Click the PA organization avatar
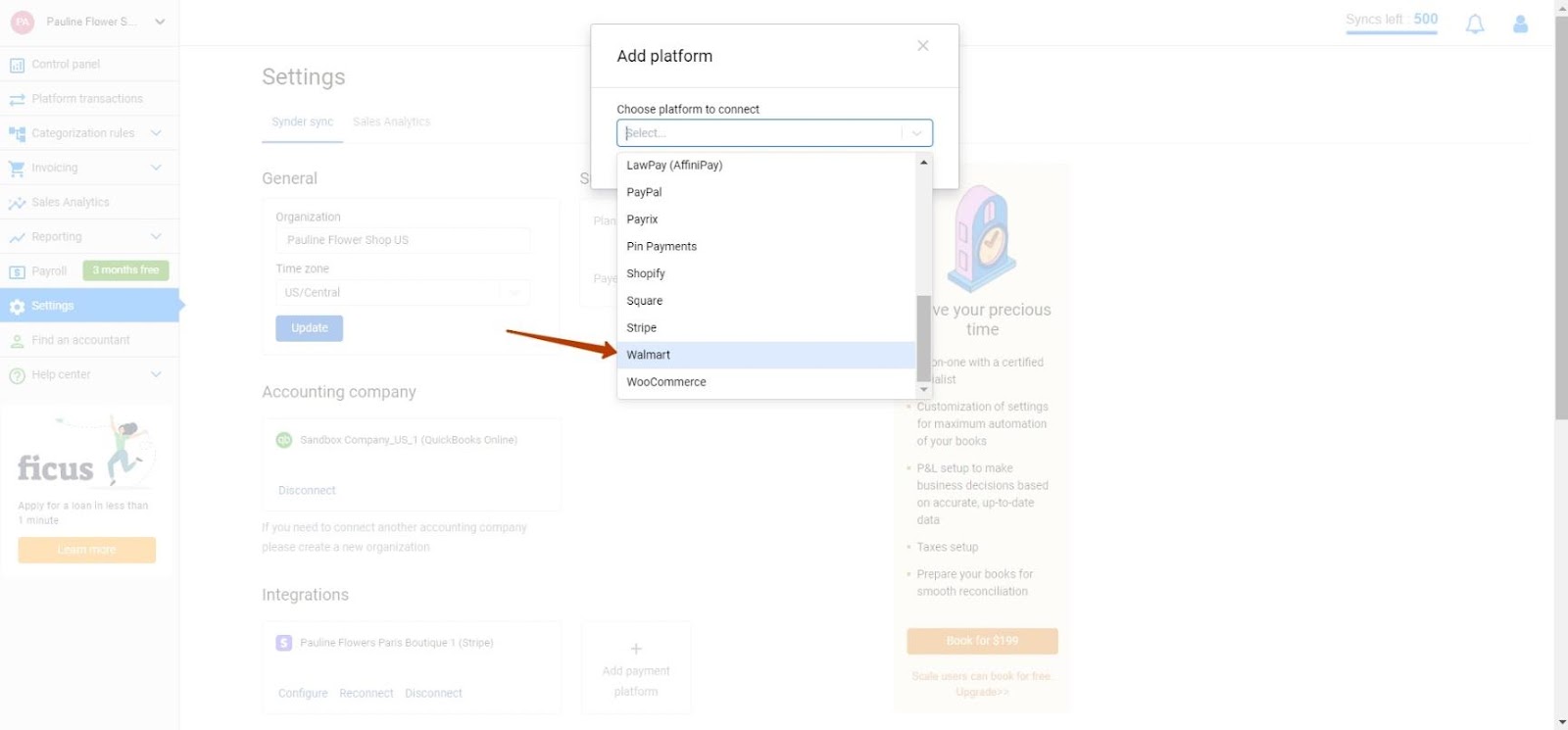 pos(23,22)
